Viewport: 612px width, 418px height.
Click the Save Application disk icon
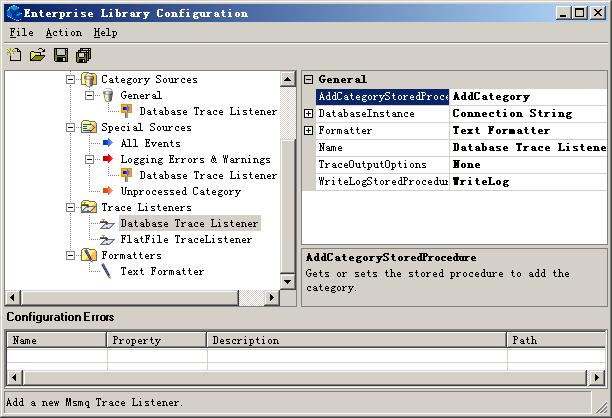[x=61, y=54]
